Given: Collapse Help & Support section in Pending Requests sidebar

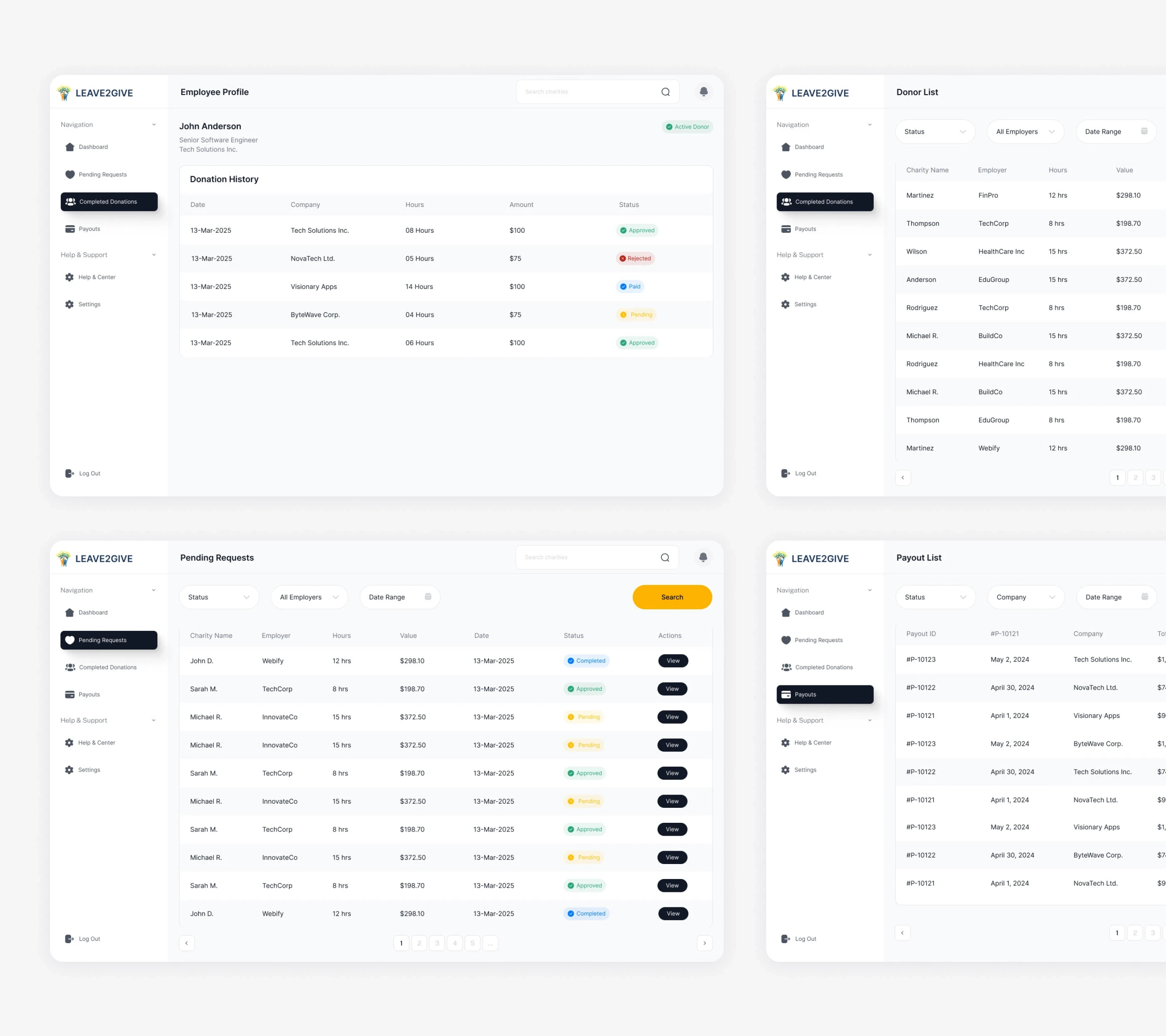Looking at the screenshot, I should (x=153, y=720).
